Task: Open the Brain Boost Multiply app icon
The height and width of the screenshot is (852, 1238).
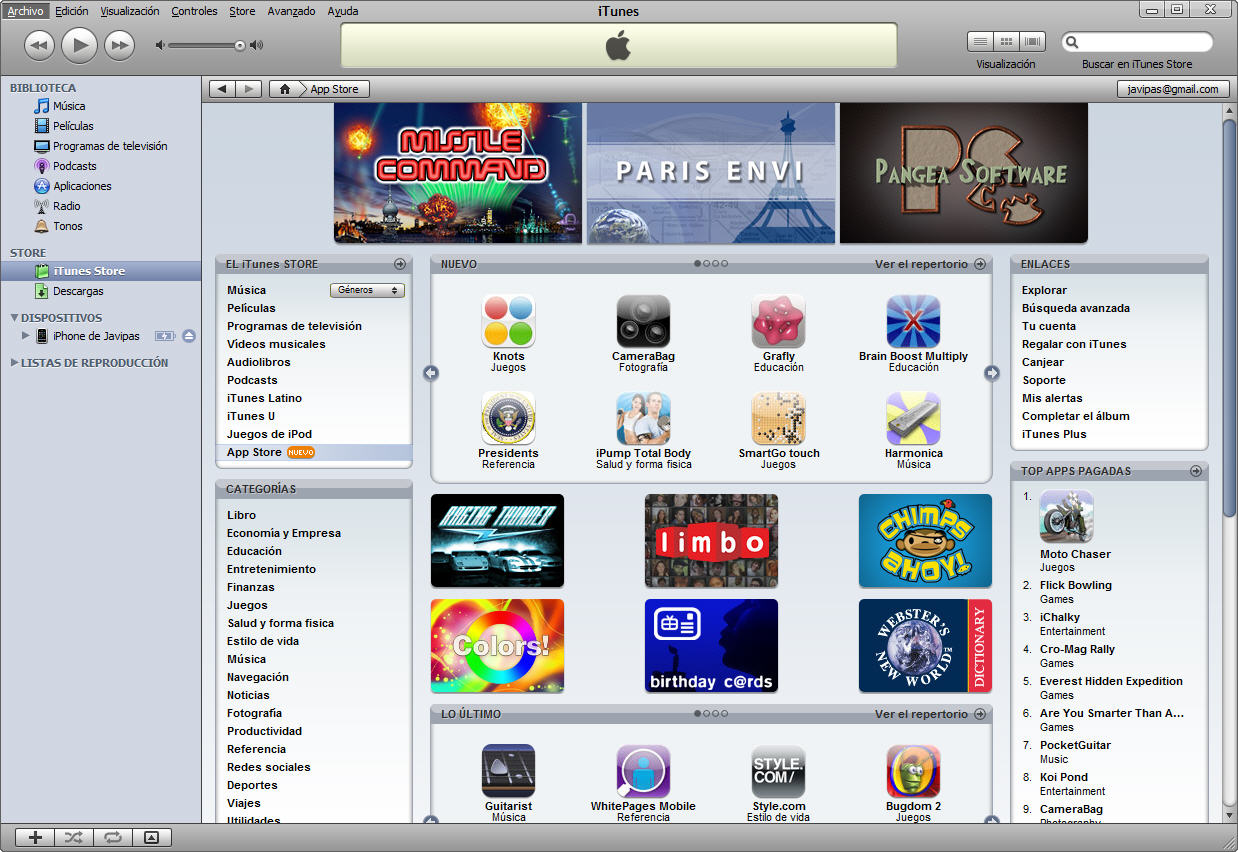Action: tap(913, 321)
